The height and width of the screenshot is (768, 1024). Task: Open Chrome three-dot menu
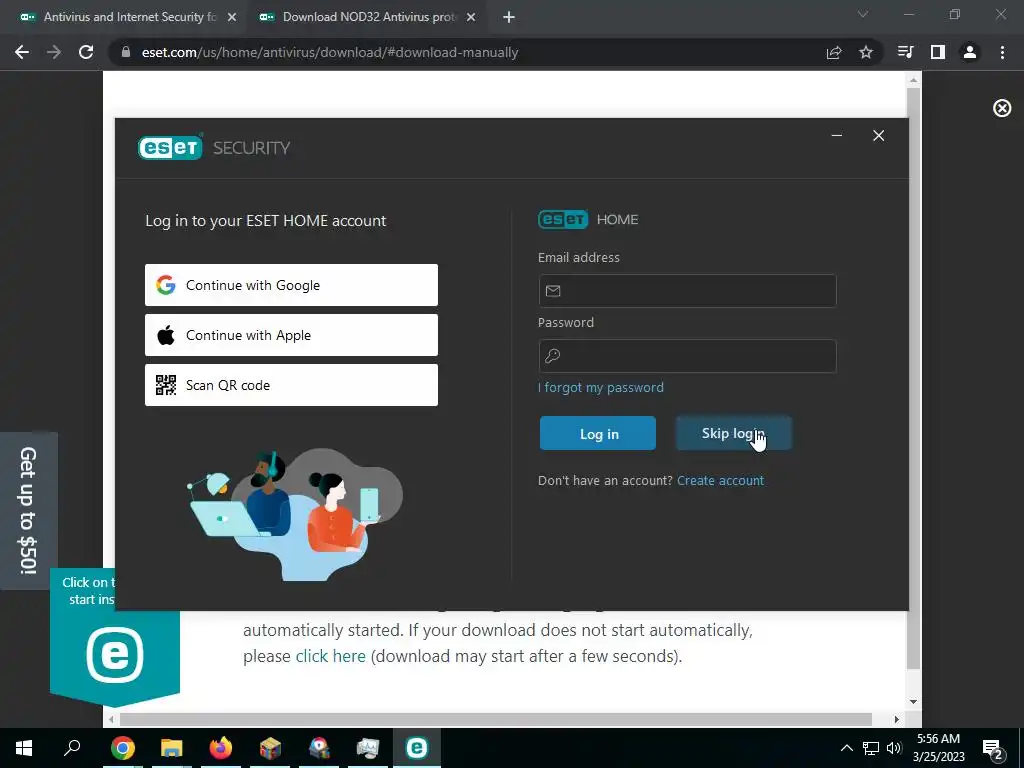[x=1002, y=52]
